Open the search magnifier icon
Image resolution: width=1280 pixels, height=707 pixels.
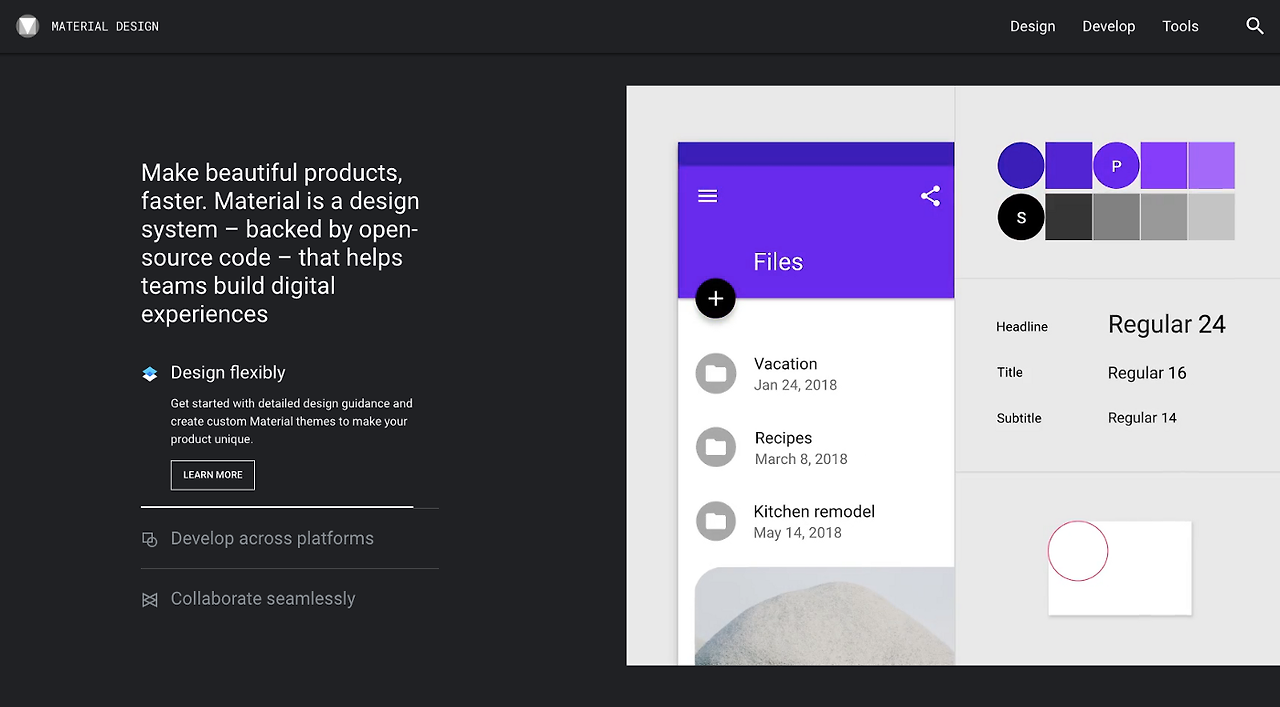coord(1255,26)
